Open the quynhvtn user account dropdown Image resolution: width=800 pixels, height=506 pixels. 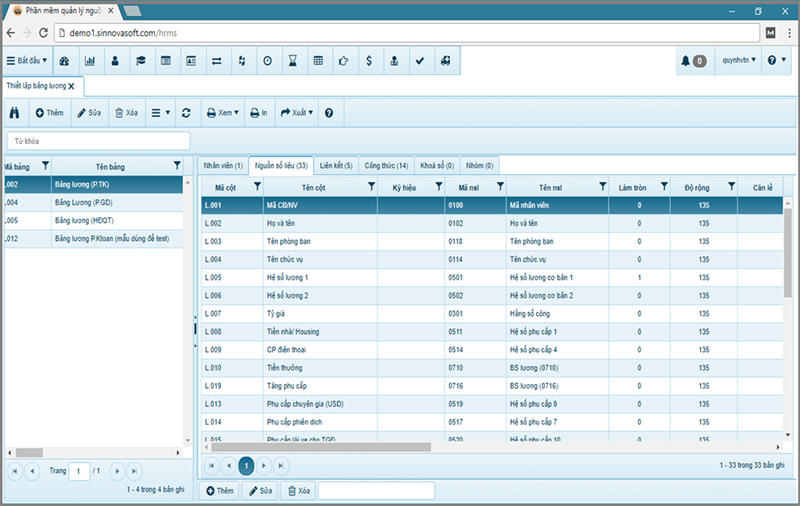739,61
